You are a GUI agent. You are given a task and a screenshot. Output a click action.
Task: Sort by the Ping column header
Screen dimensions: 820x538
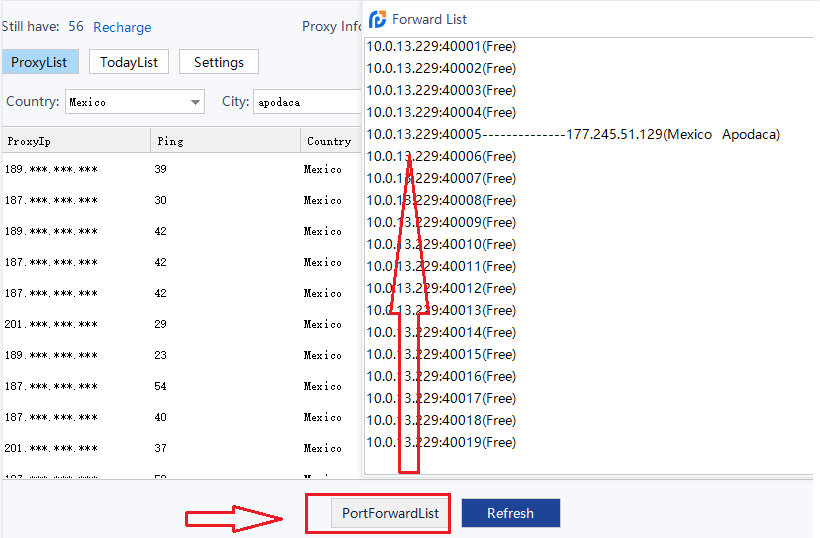(225, 141)
